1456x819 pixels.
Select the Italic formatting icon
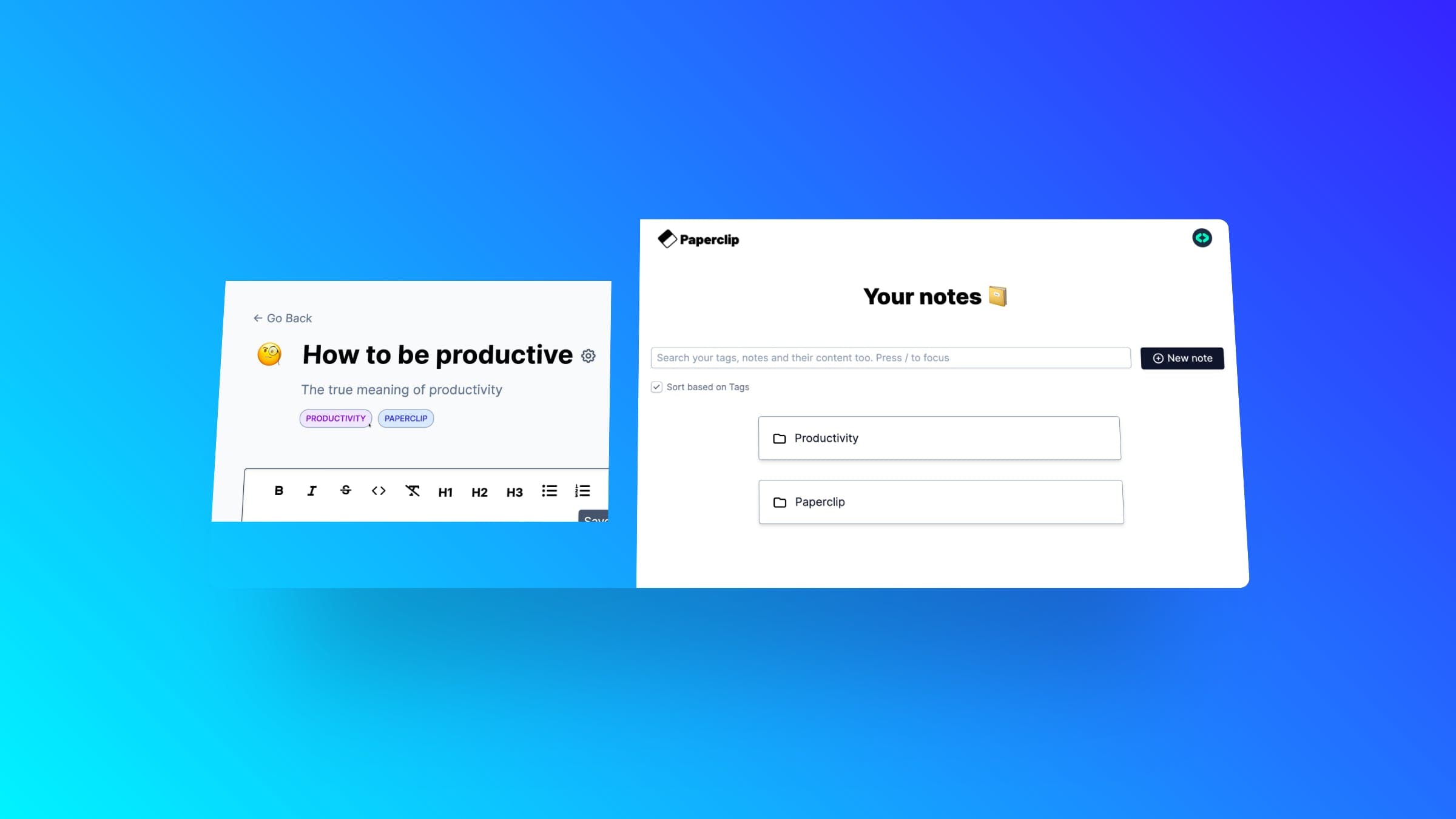click(312, 490)
